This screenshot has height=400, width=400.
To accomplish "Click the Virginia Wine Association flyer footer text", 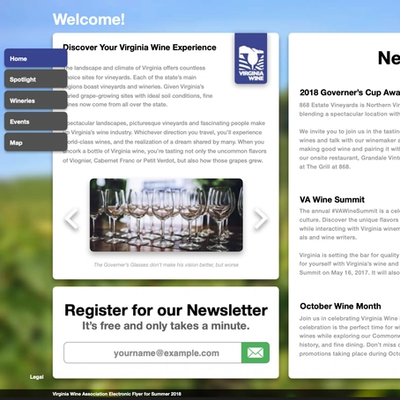I will 117,394.
